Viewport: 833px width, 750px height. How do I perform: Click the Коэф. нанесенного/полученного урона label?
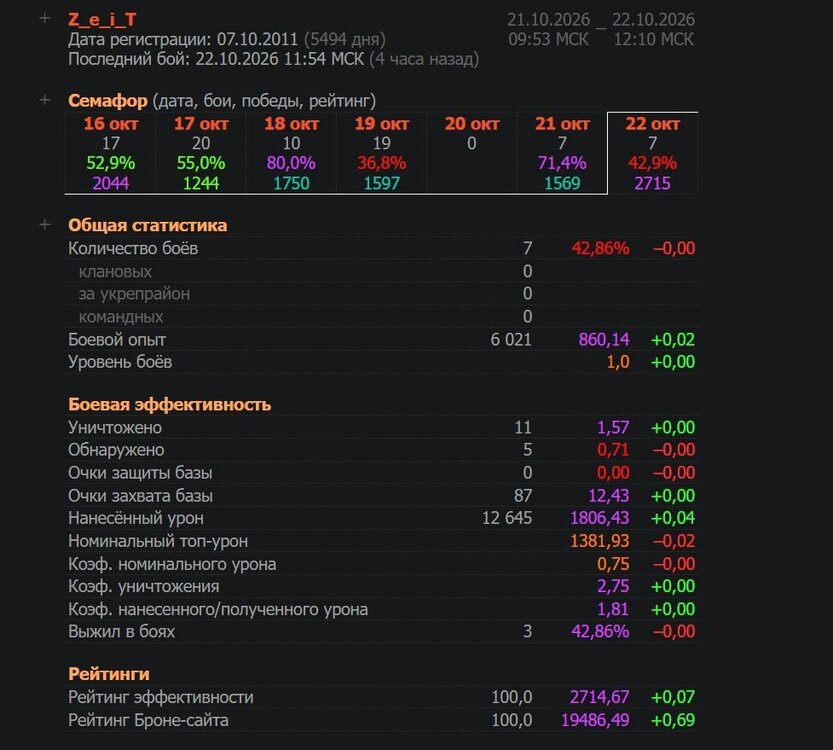coord(218,609)
